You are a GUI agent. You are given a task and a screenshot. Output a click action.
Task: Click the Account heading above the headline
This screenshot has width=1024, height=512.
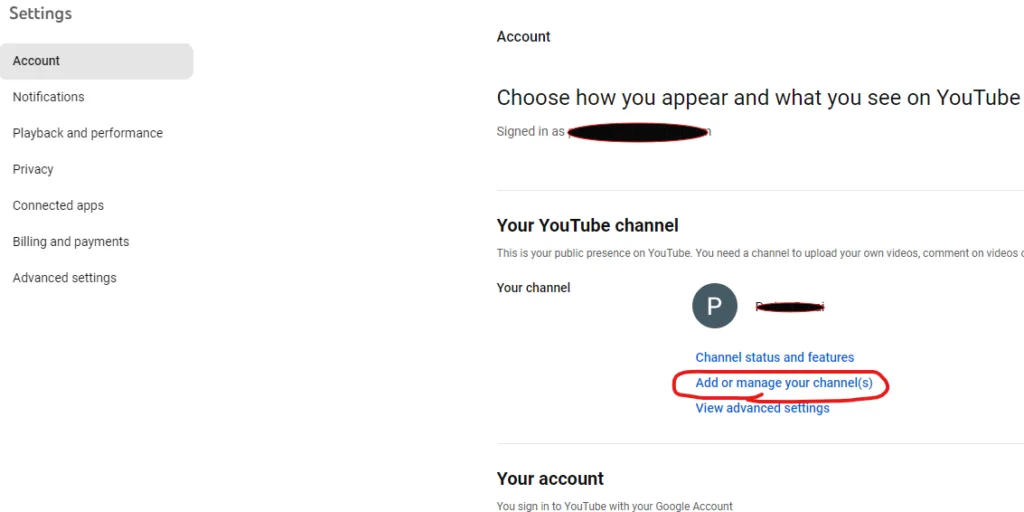pos(523,37)
